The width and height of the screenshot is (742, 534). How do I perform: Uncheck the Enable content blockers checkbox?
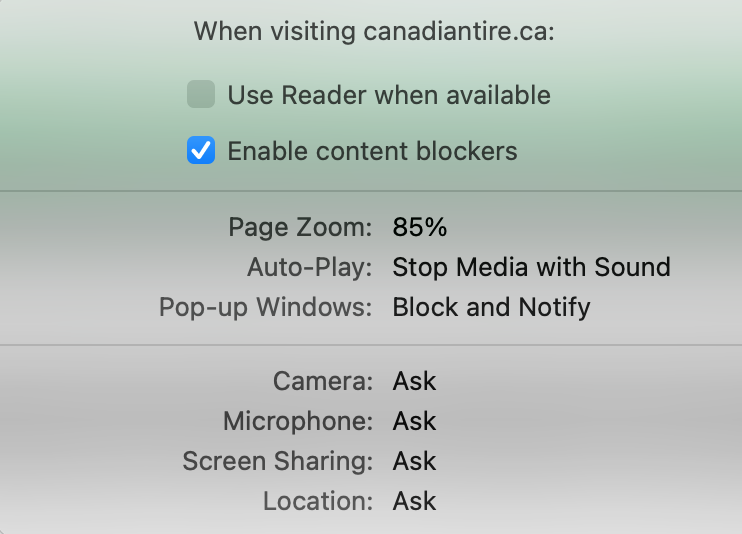[x=201, y=152]
